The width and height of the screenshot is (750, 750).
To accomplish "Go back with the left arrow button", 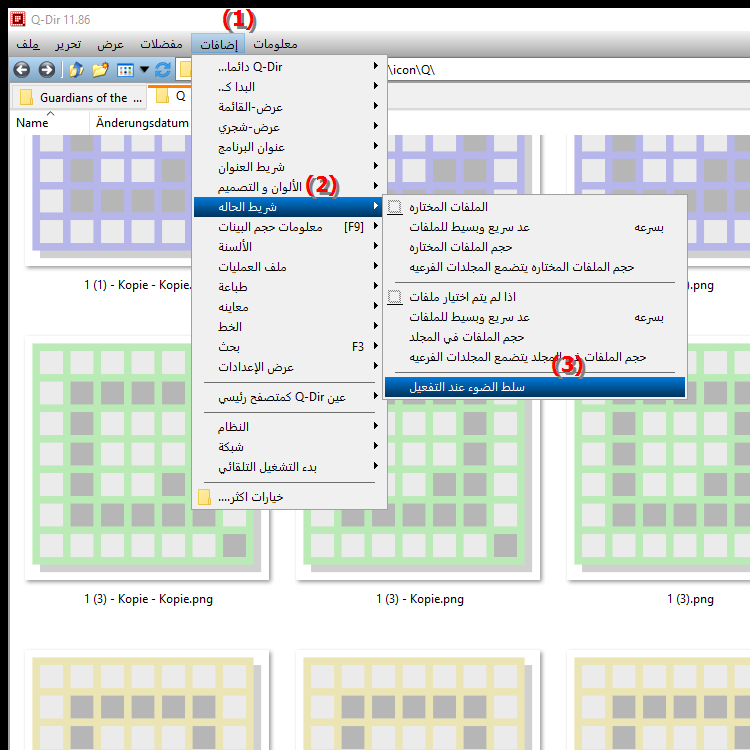I will [x=22, y=70].
